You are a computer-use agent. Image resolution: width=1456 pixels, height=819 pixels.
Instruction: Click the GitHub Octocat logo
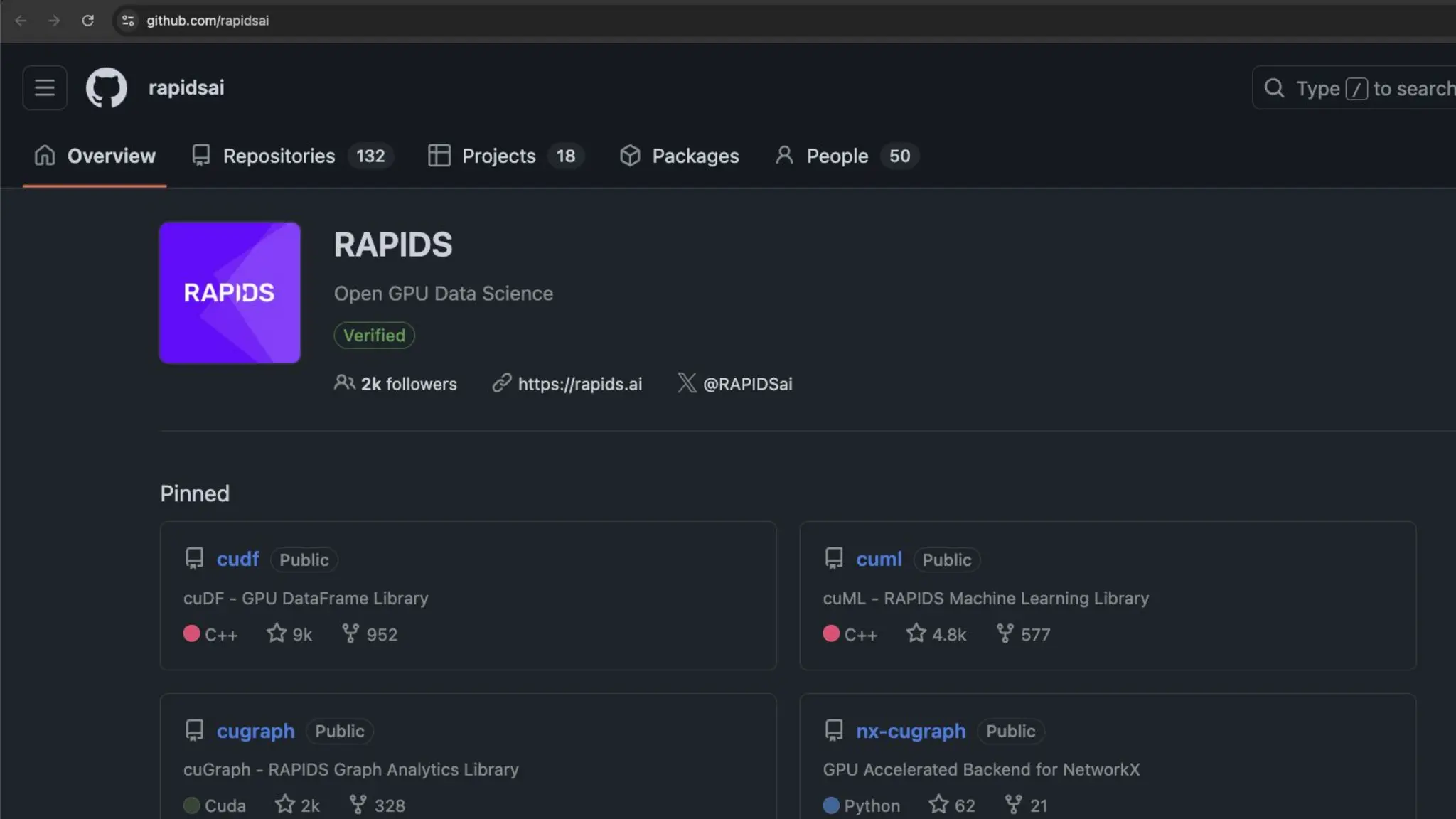(x=107, y=88)
